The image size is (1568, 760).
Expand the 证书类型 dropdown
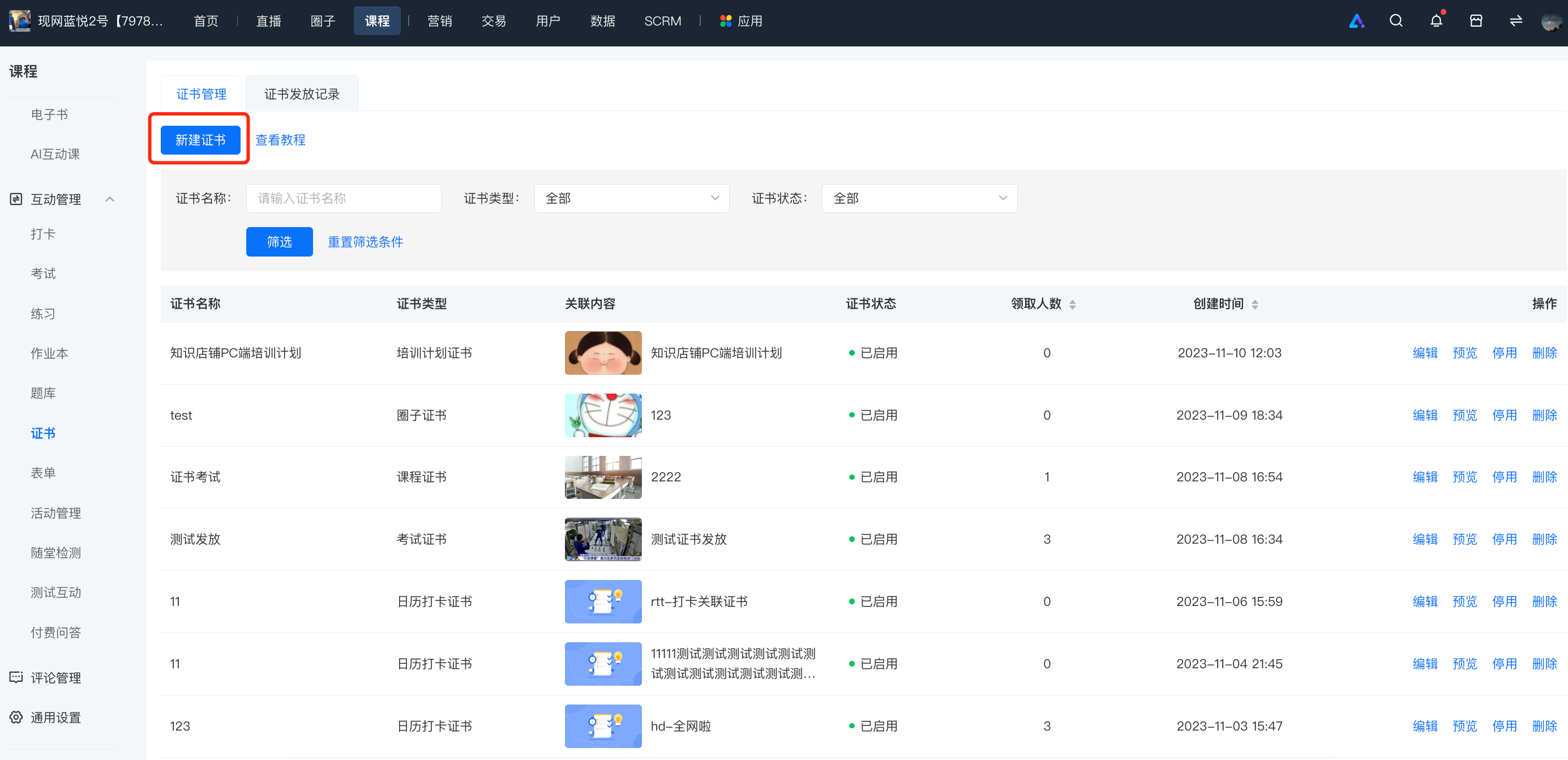pos(631,199)
